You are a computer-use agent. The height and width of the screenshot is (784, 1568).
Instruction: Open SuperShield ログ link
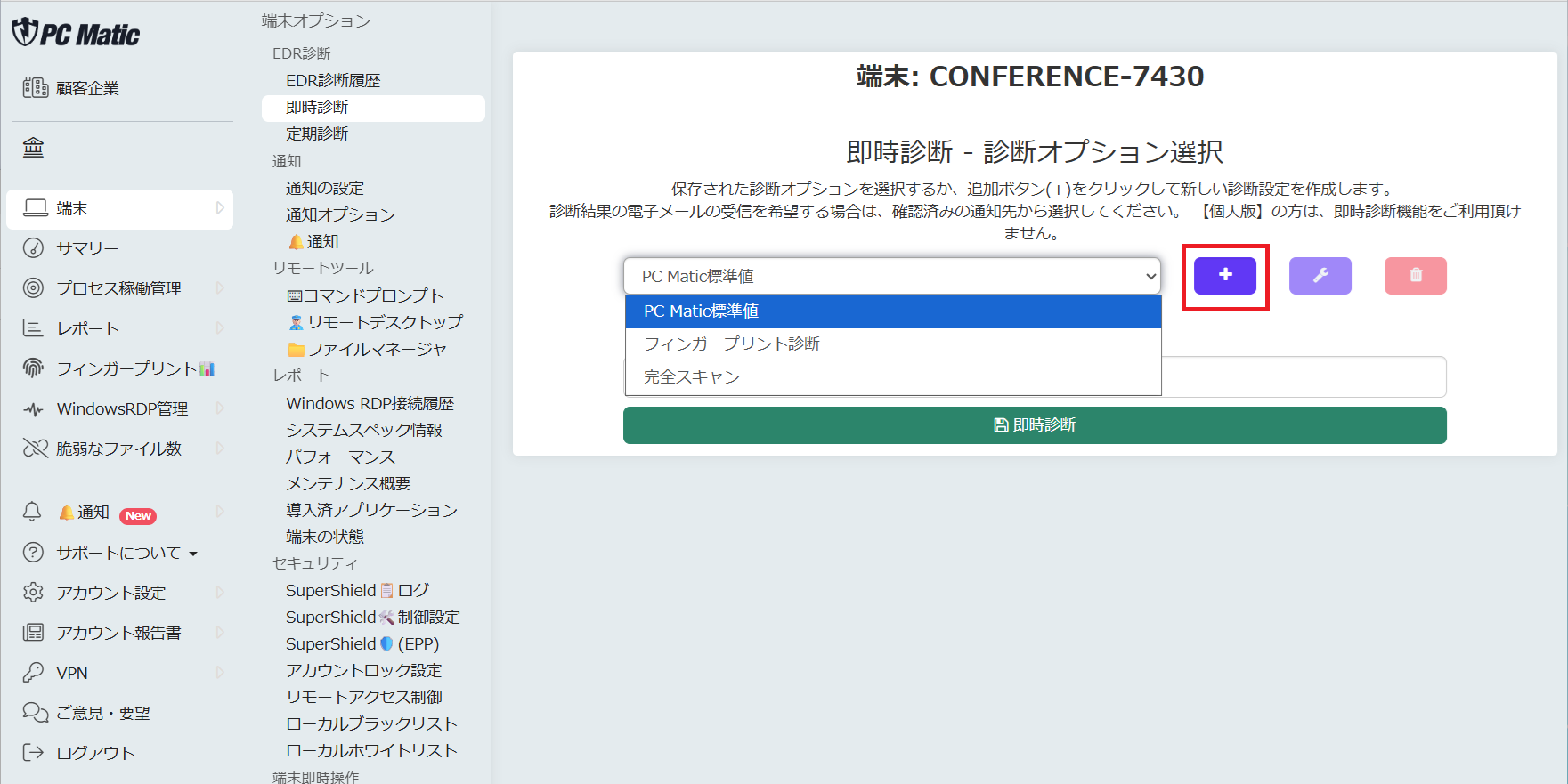pos(357,590)
